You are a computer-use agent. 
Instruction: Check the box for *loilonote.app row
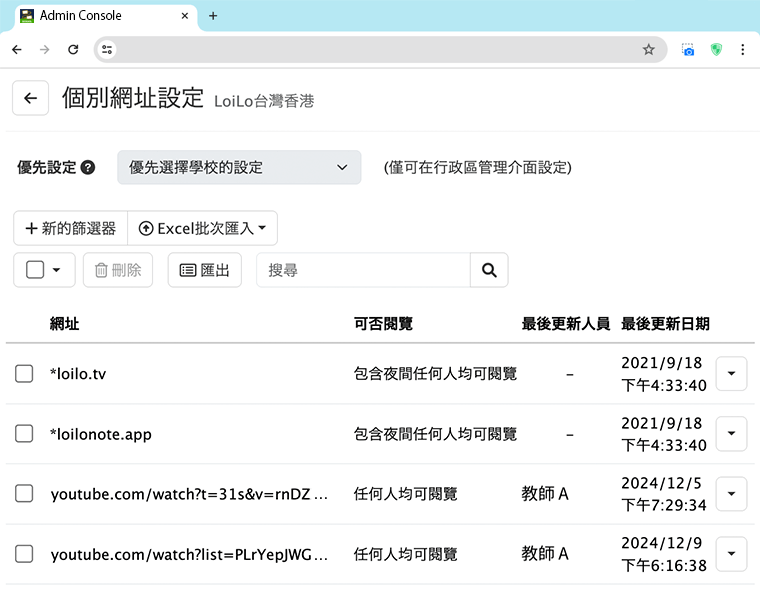pyautogui.click(x=24, y=434)
